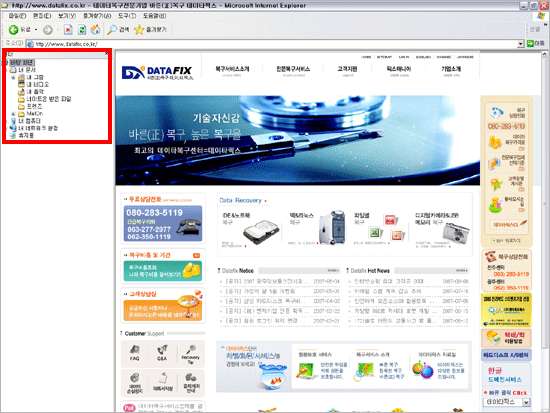This screenshot has width=550, height=413.
Task: Click the page icon in the address bar
Action: 31,44
